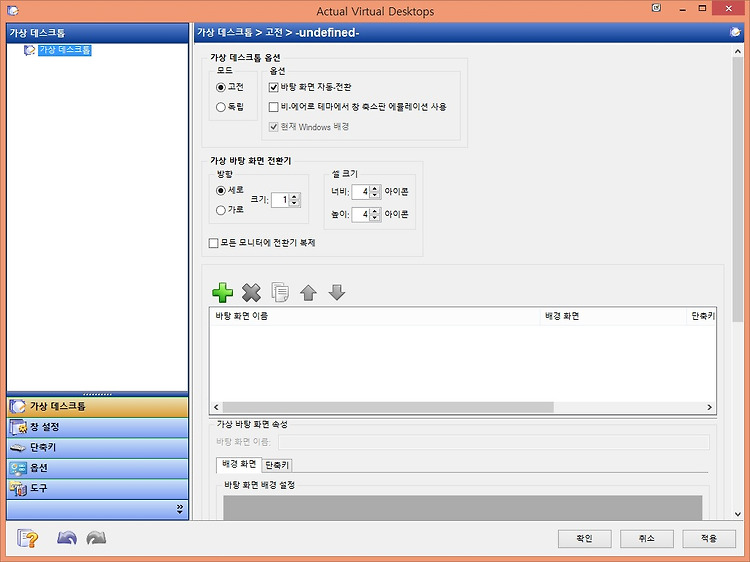
Task: Click the 확인 button
Action: point(585,539)
